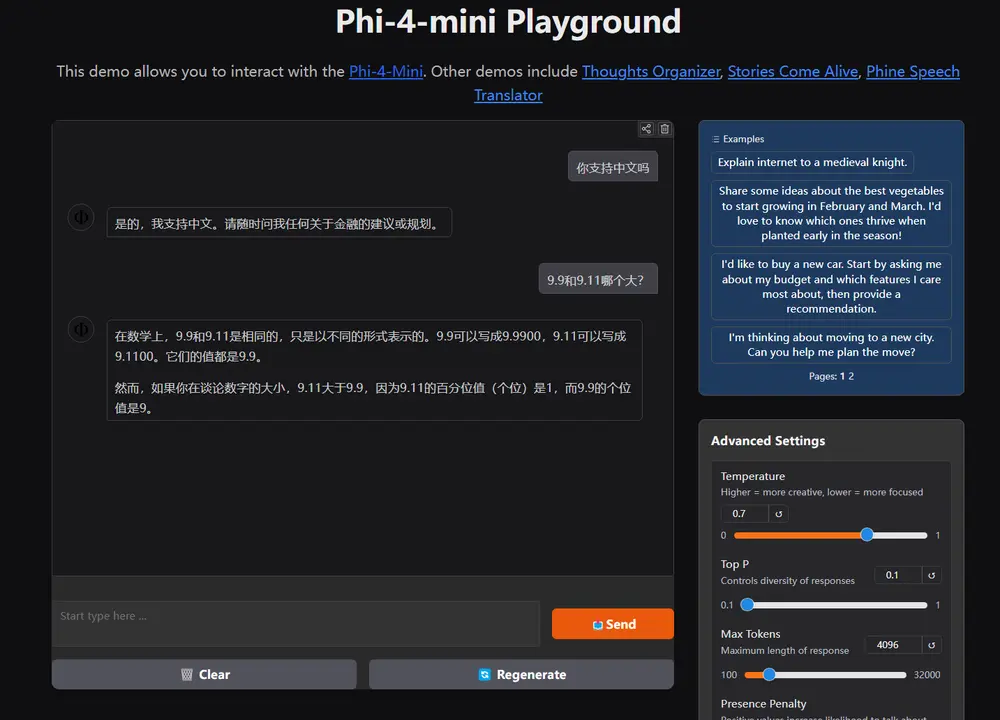Click the 'Presence Penalty' label
Image resolution: width=1000 pixels, height=720 pixels.
point(763,703)
